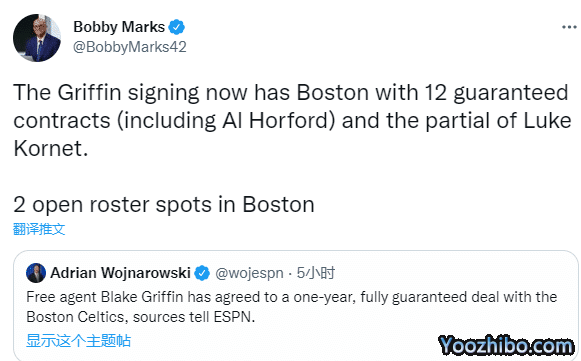The image size is (581, 361).
Task: Open Adrian Wojnarowski's small avatar
Action: [x=36, y=273]
